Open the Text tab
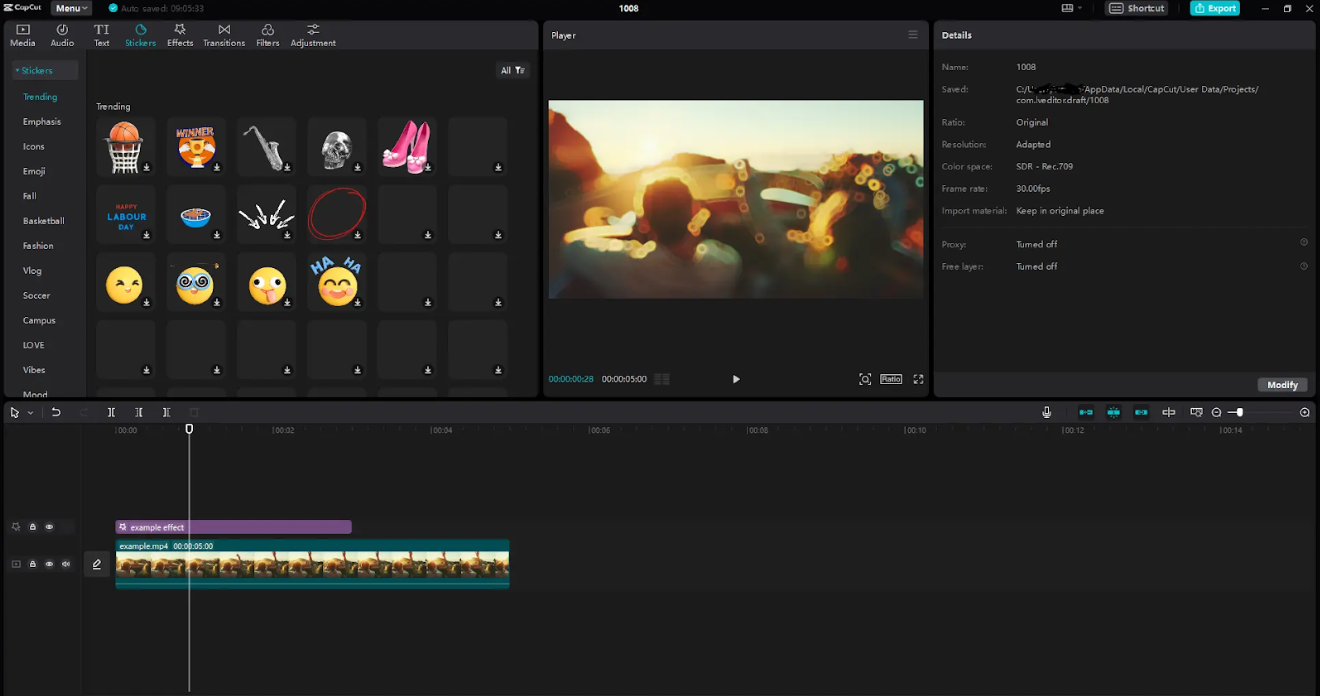This screenshot has height=696, width=1320. 101,35
